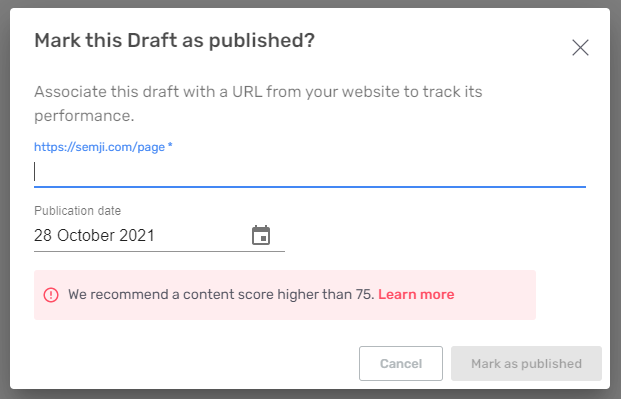Click the empty right side of the pink warning banner
Screen dimensions: 621x399
pyautogui.click(x=495, y=295)
